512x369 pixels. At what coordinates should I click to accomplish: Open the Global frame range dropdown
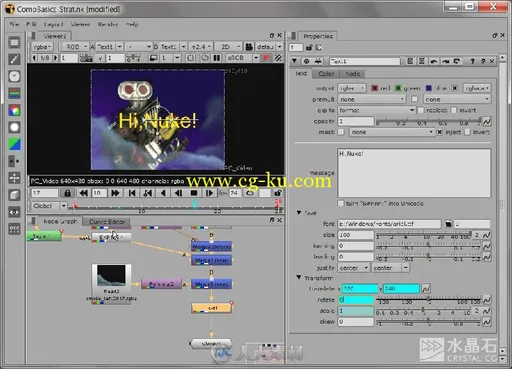[49, 206]
